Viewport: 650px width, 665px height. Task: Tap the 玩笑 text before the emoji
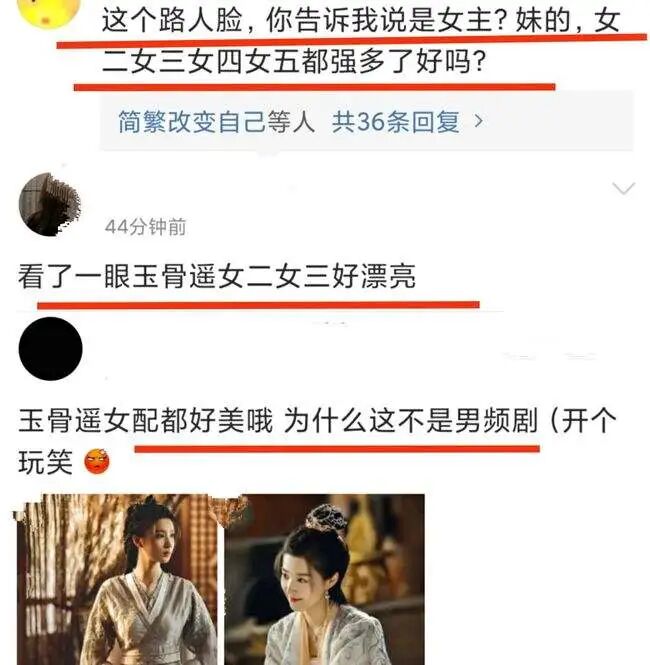coord(45,461)
